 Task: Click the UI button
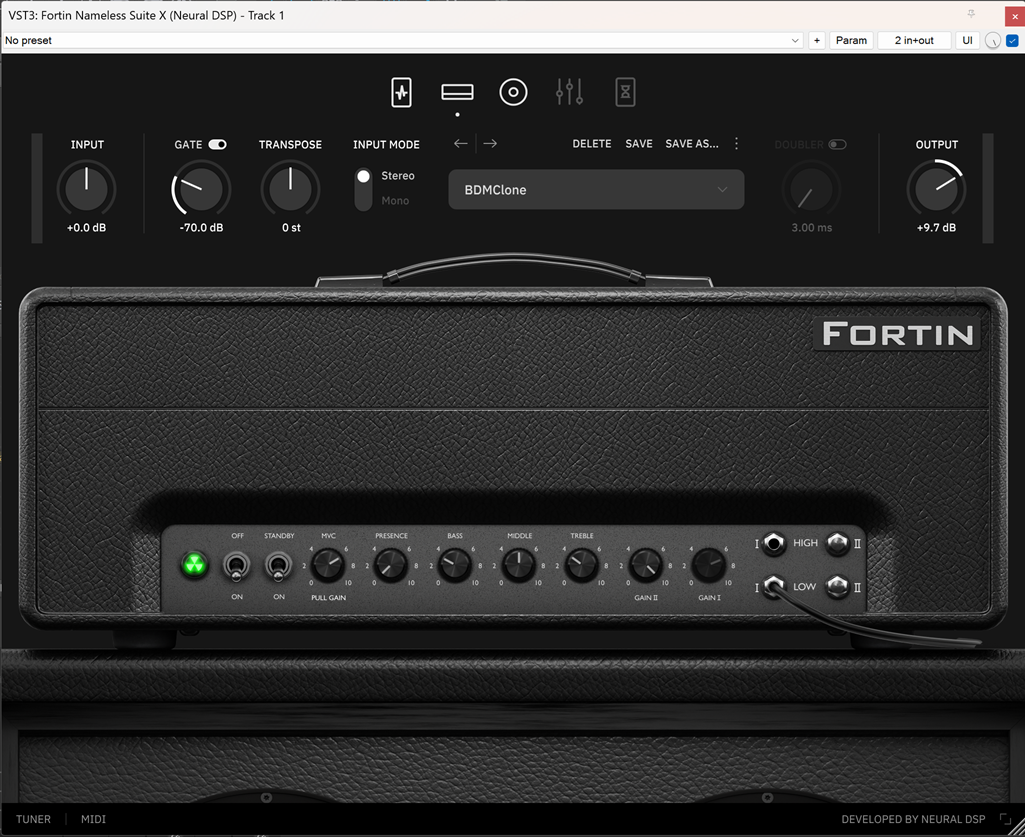tap(967, 41)
